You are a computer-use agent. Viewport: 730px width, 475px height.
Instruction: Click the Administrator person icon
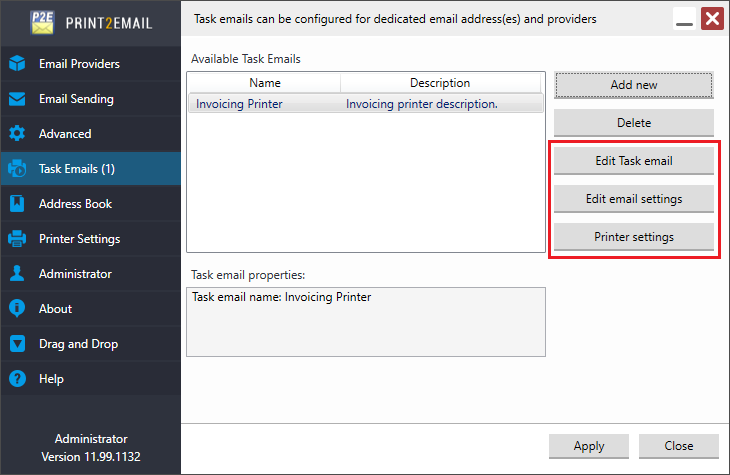17,273
